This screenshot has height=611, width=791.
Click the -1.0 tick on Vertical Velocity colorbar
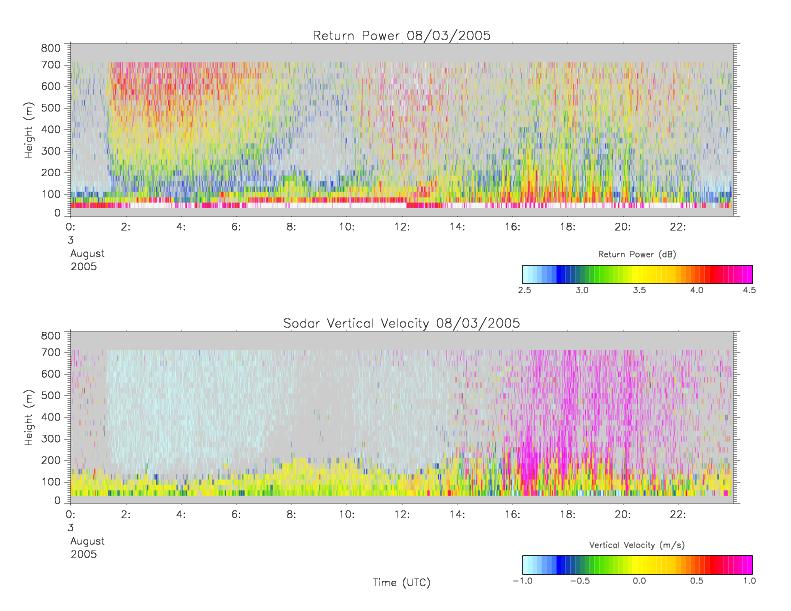(523, 581)
